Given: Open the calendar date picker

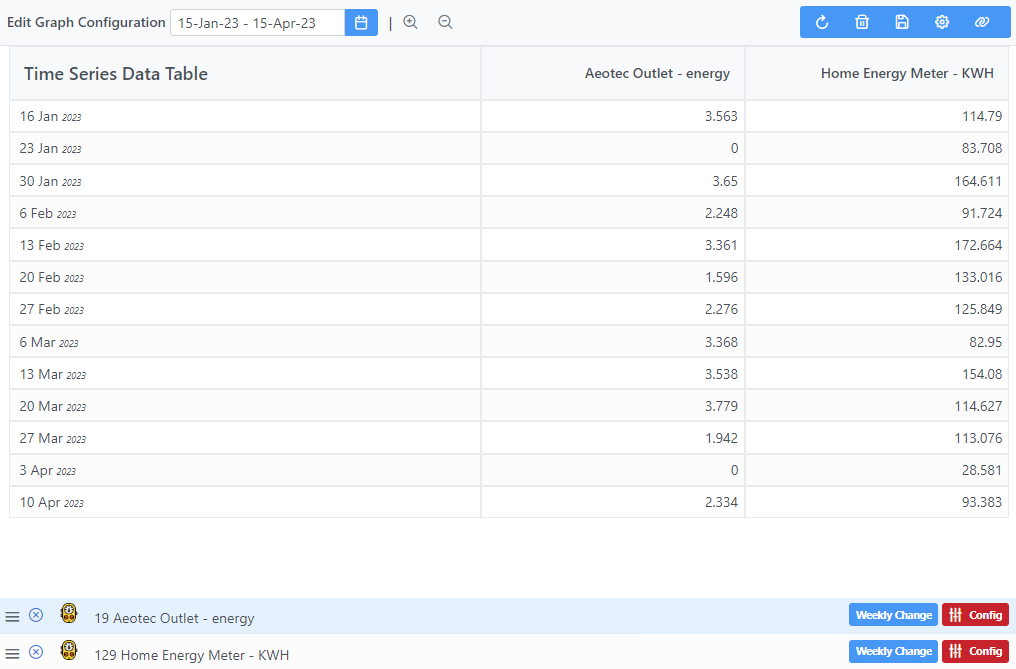Looking at the screenshot, I should 361,22.
